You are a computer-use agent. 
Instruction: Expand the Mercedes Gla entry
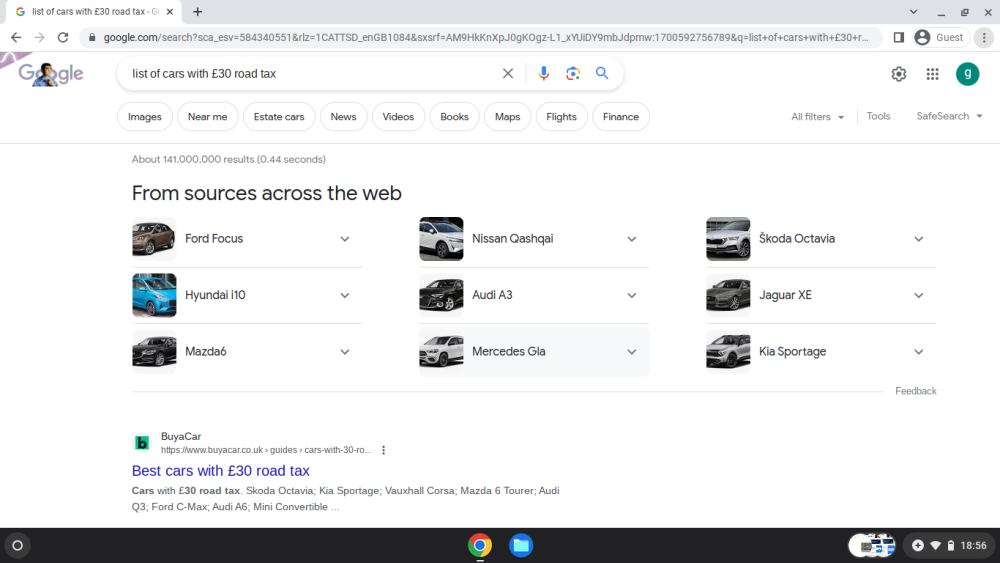click(631, 352)
